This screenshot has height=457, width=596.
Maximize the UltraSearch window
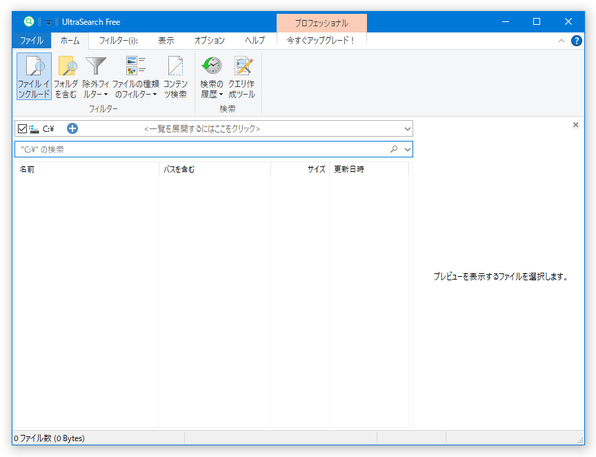tap(536, 22)
